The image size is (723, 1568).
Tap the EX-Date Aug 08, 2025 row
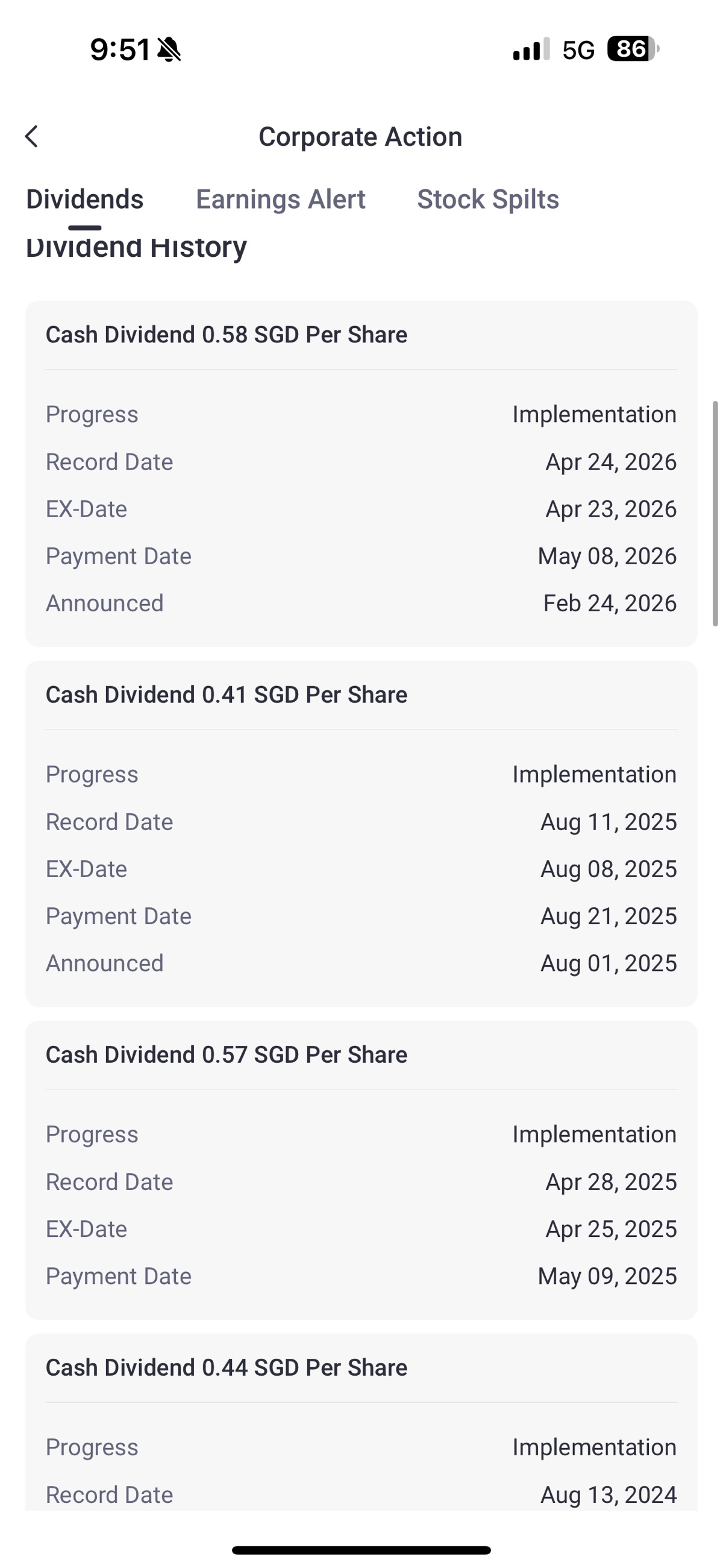point(361,869)
